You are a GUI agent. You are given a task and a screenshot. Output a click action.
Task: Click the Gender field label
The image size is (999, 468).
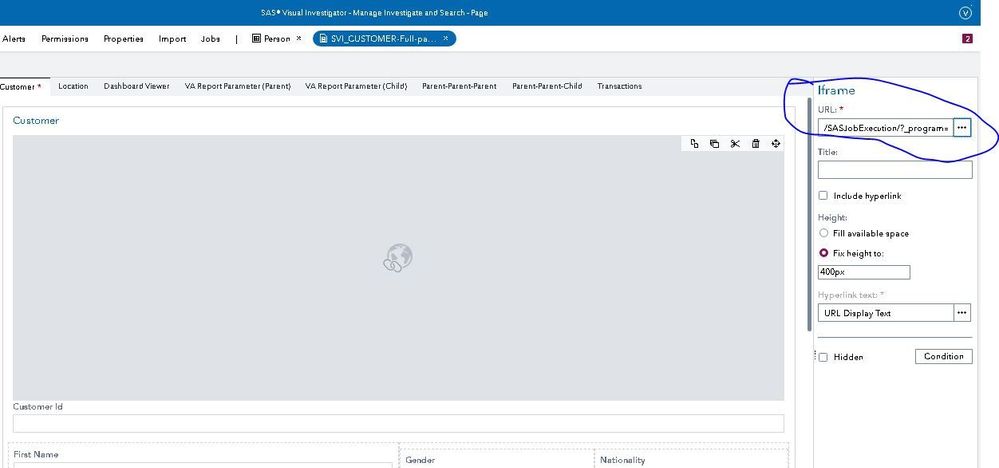pyautogui.click(x=419, y=460)
